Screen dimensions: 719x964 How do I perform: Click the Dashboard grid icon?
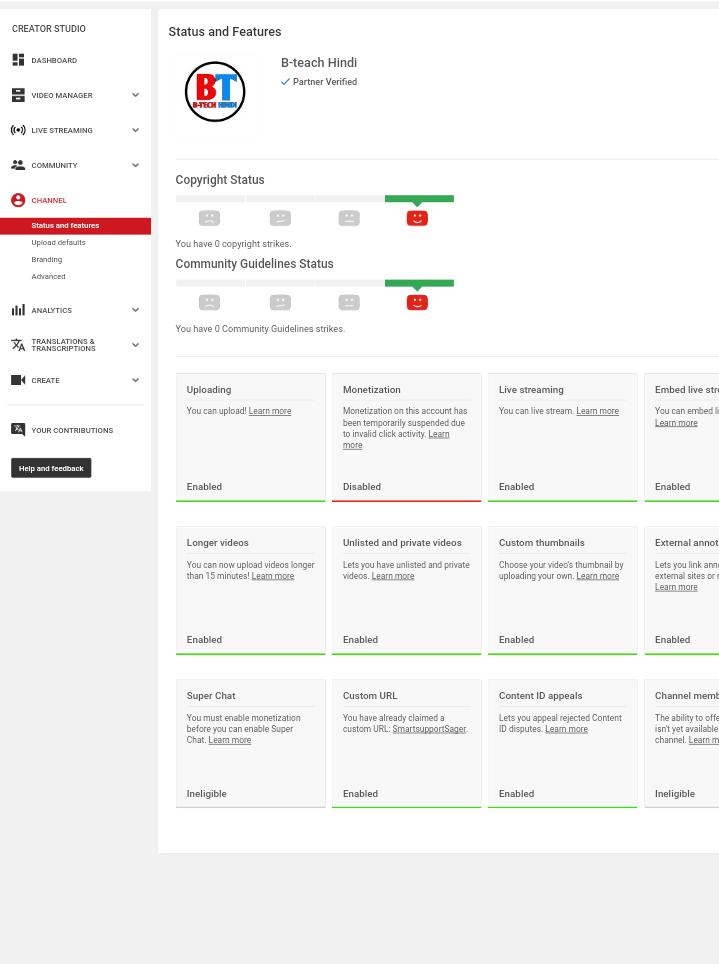[x=18, y=60]
